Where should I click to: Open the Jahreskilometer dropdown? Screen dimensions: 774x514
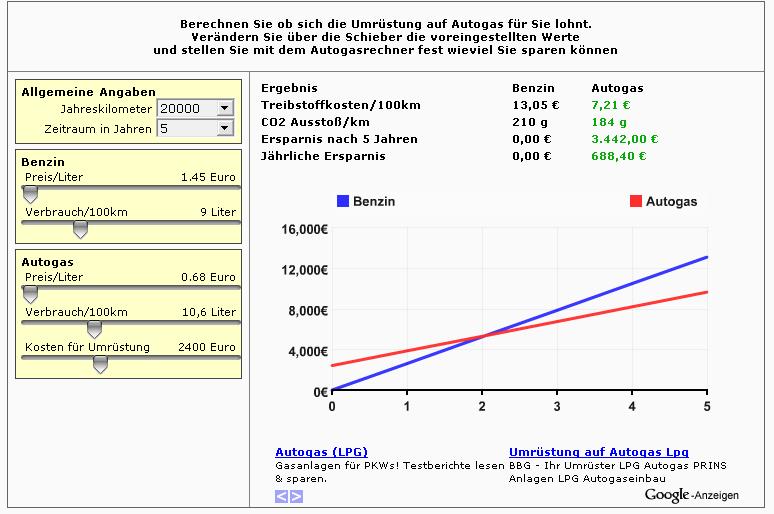224,108
